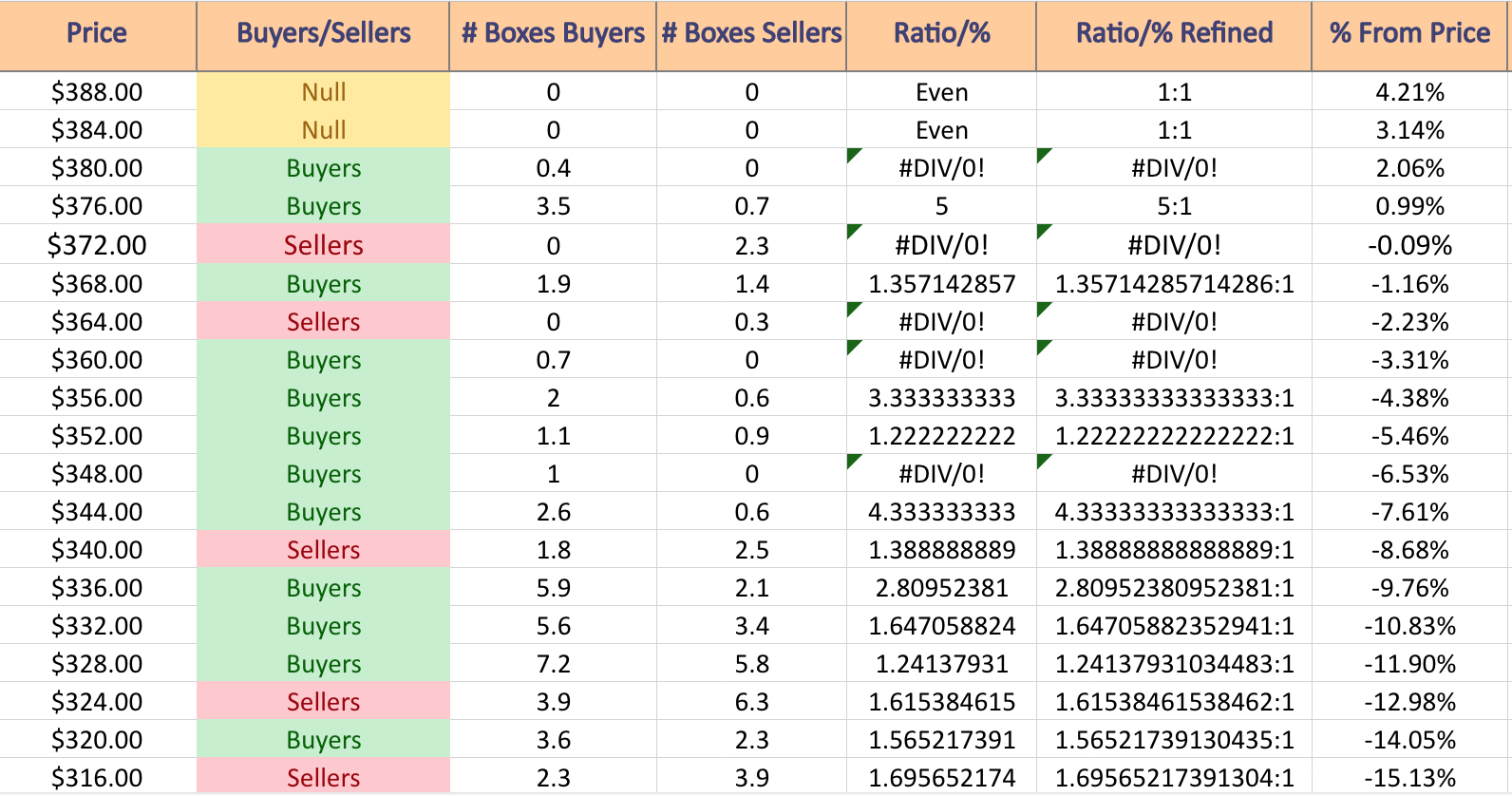1512x796 pixels.
Task: Select the $336.00 price cell
Action: [x=97, y=588]
